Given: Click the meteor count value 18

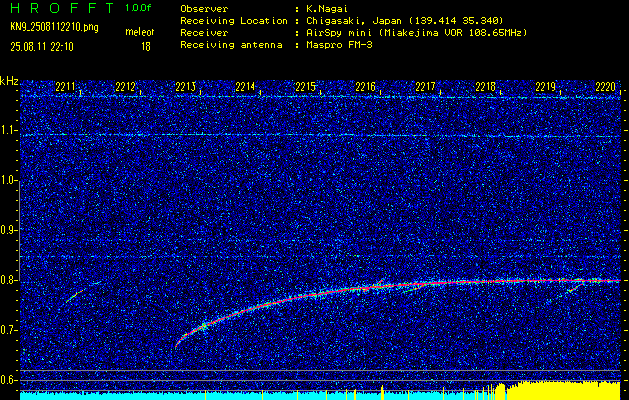Looking at the screenshot, I should (146, 47).
